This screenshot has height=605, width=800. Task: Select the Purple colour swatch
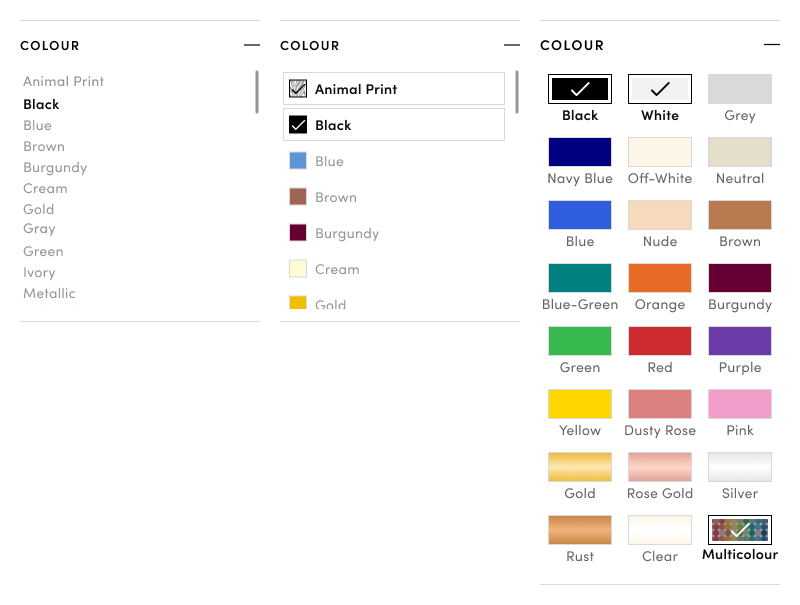tap(740, 341)
